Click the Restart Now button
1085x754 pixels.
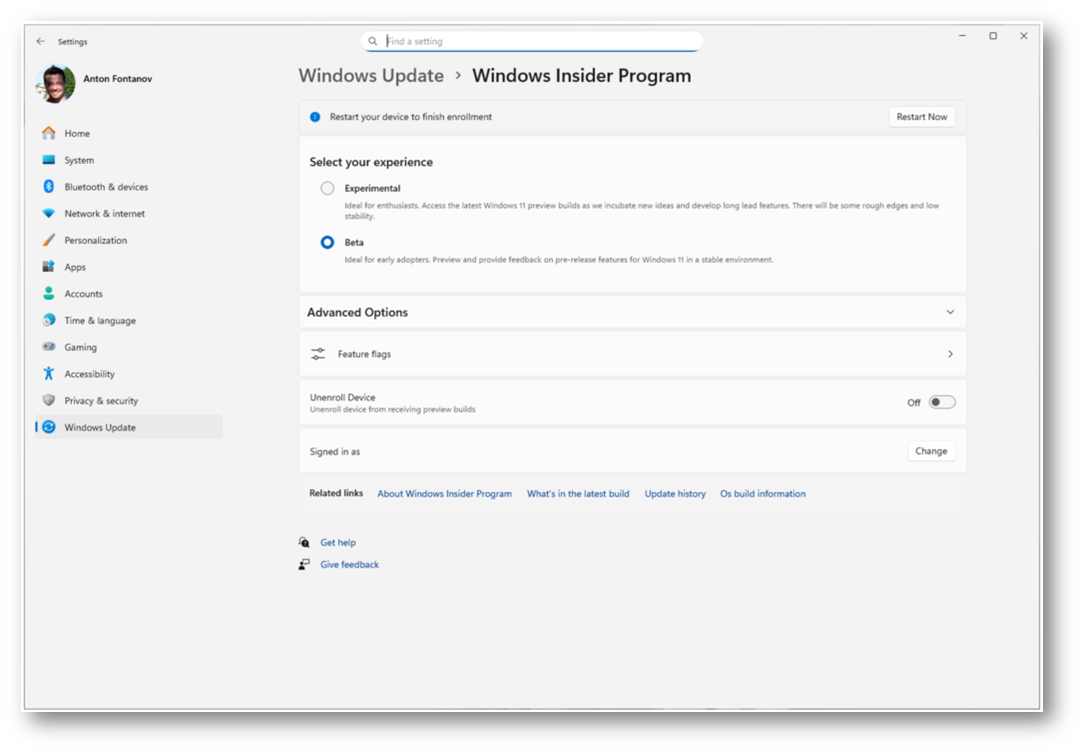pos(921,117)
